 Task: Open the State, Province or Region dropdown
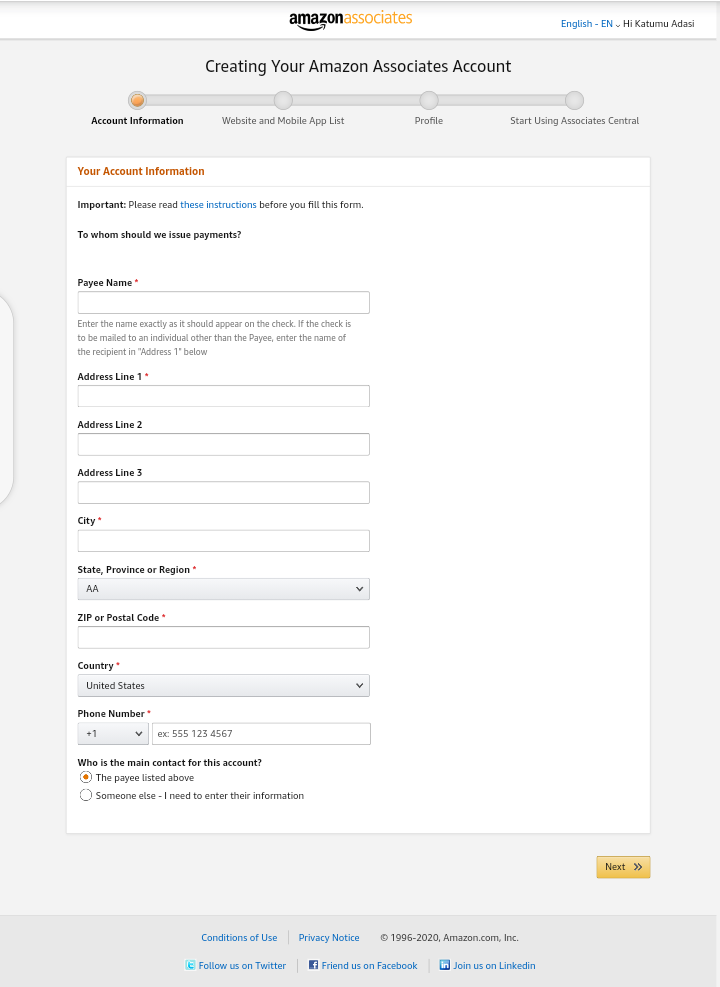(x=223, y=589)
